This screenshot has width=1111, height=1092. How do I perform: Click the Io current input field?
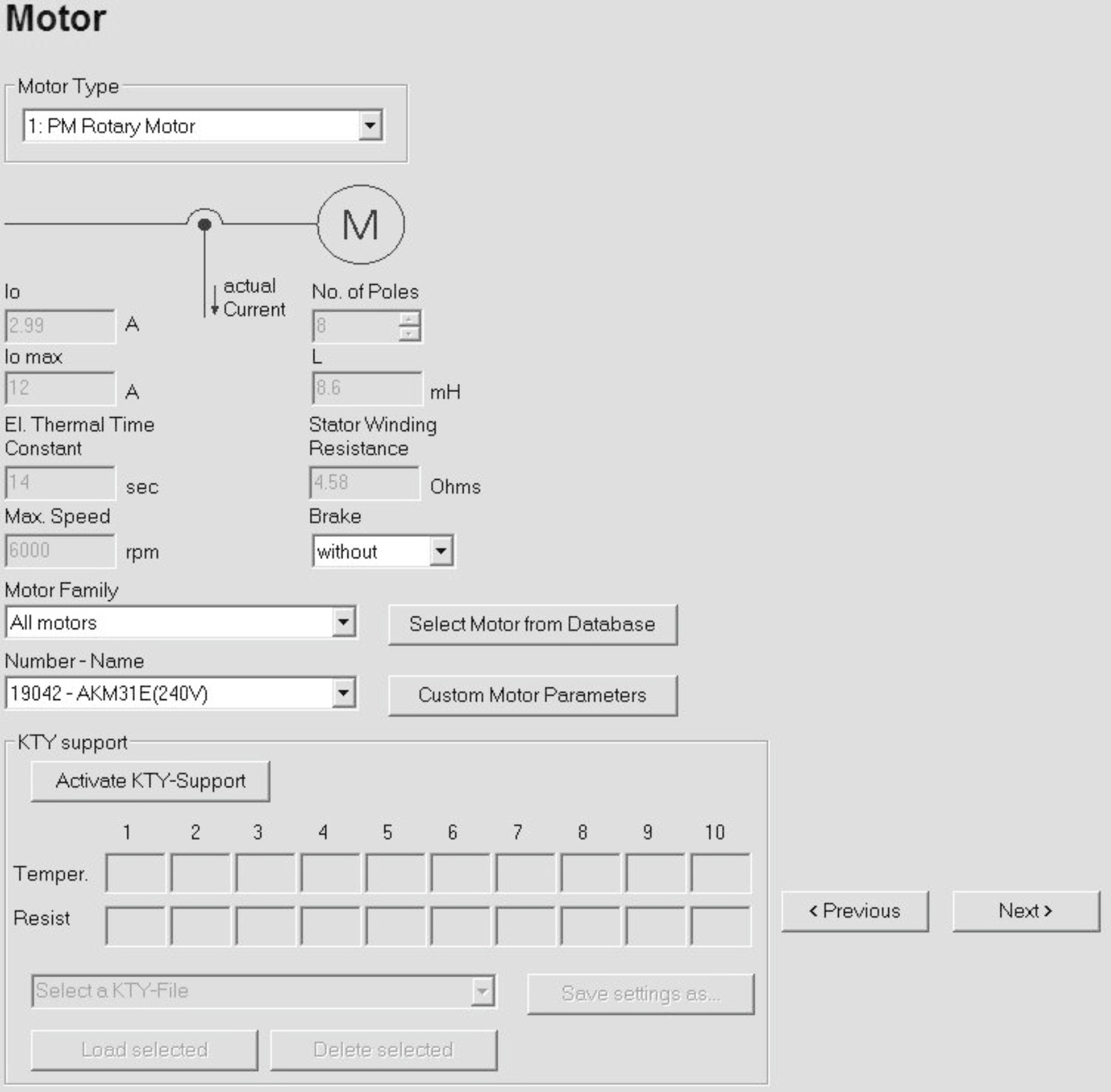click(x=60, y=326)
